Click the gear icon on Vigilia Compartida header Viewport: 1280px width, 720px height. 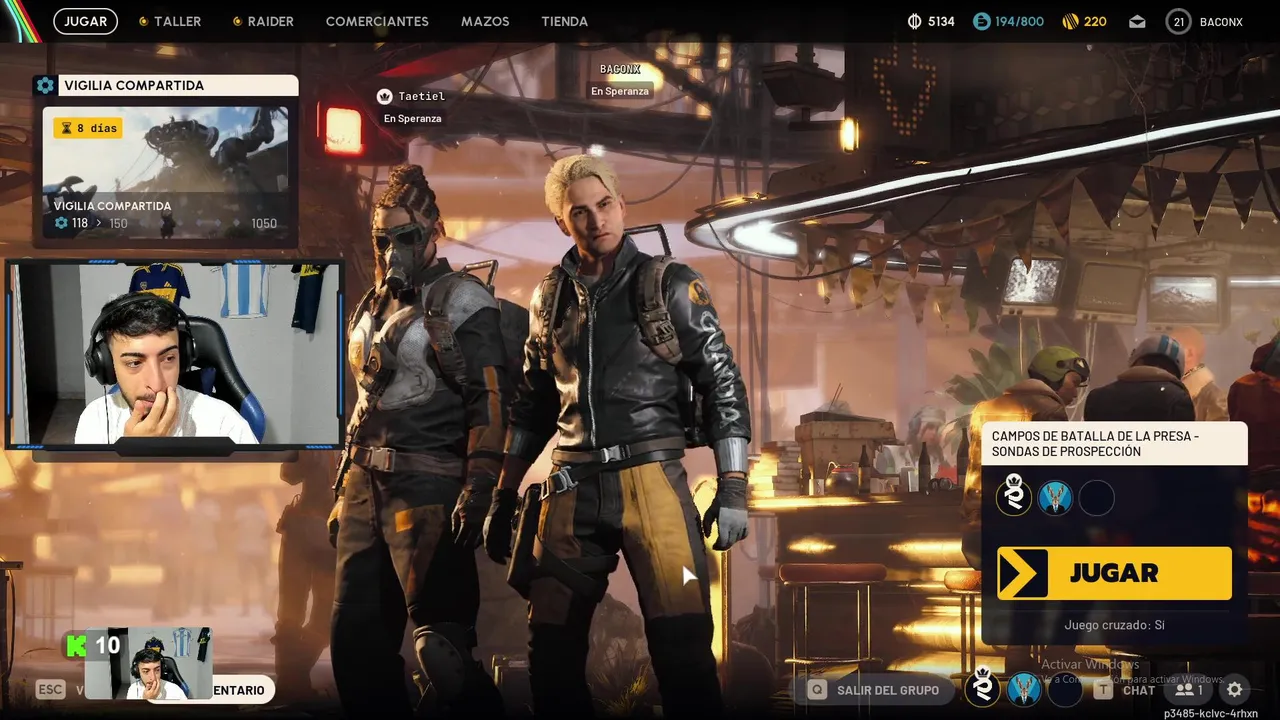pos(45,85)
